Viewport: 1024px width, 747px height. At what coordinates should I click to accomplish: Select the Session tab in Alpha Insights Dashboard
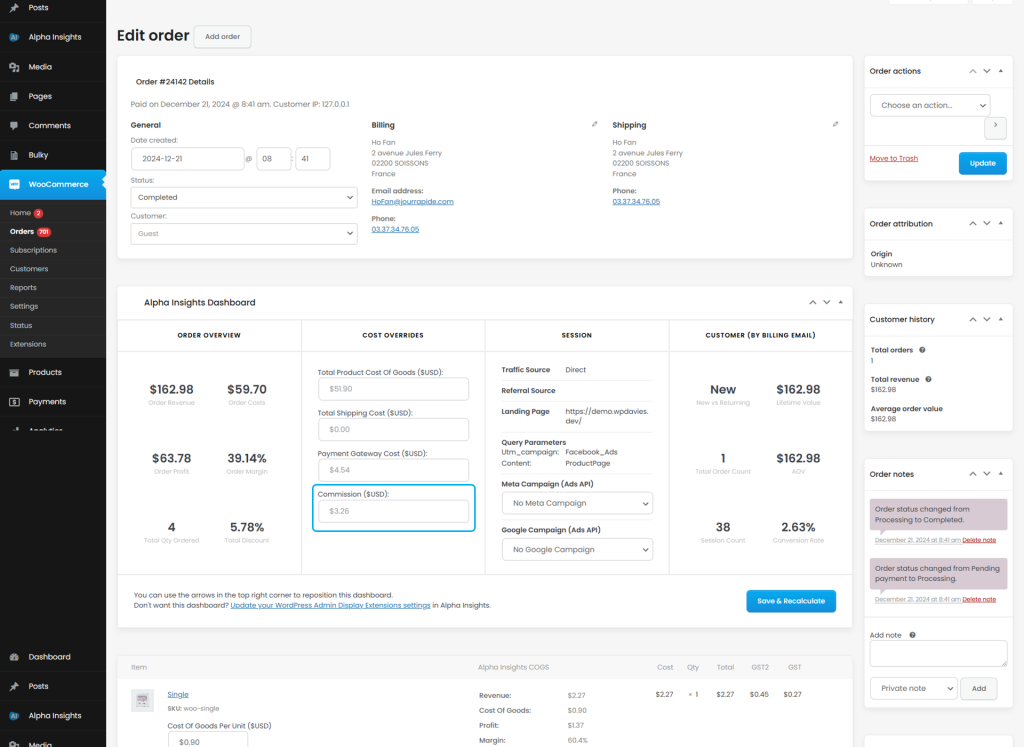click(x=577, y=335)
